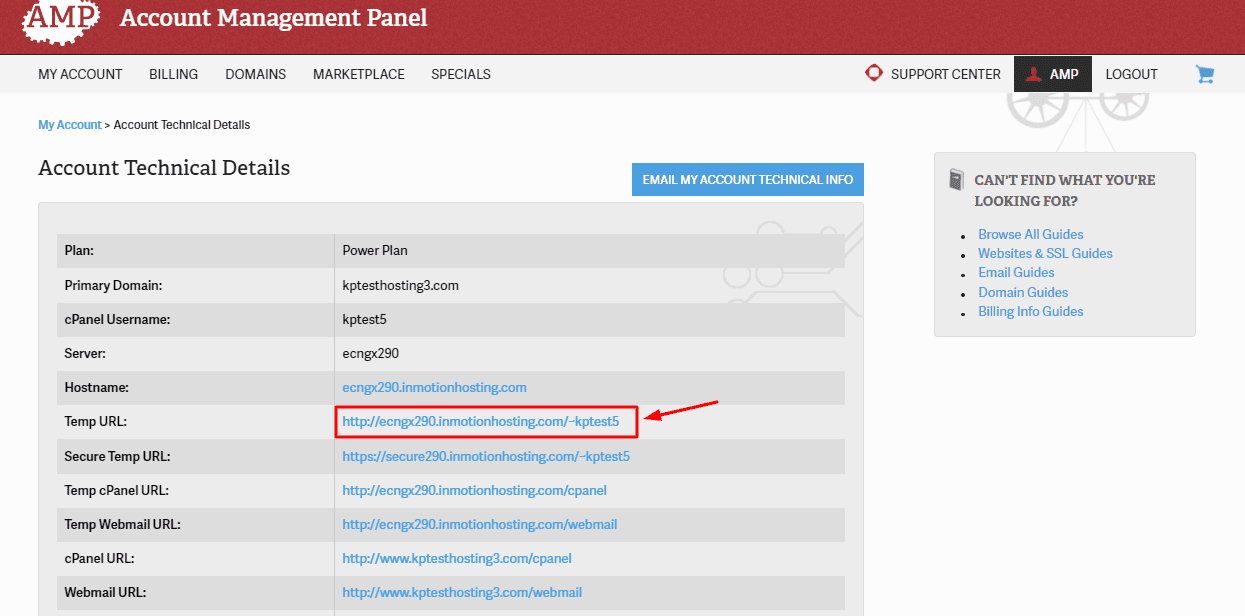This screenshot has height=616, width=1245.
Task: Open Browse All Guides link
Action: [1031, 234]
